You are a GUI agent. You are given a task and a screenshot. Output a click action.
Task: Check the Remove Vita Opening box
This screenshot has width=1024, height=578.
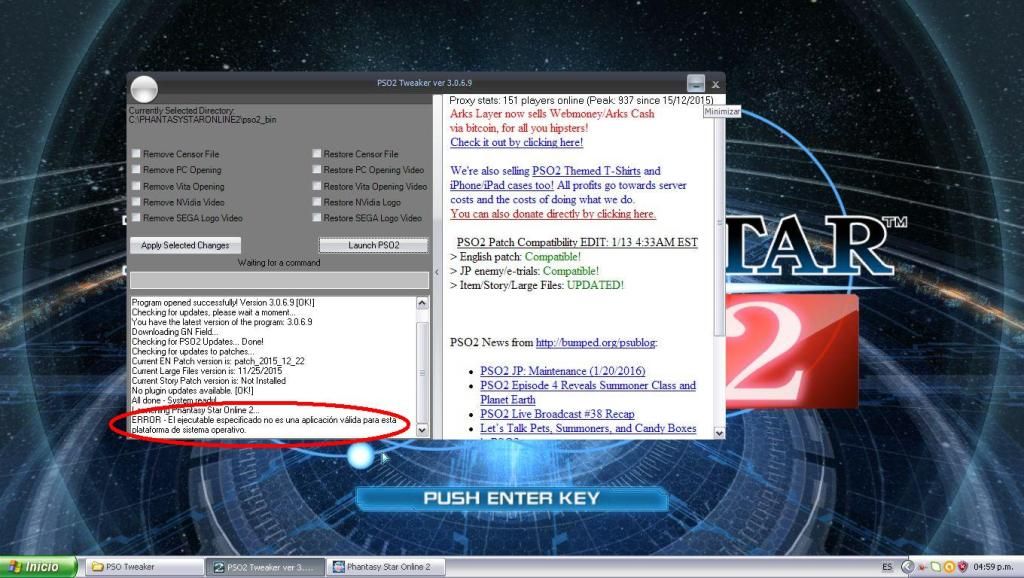pos(136,185)
